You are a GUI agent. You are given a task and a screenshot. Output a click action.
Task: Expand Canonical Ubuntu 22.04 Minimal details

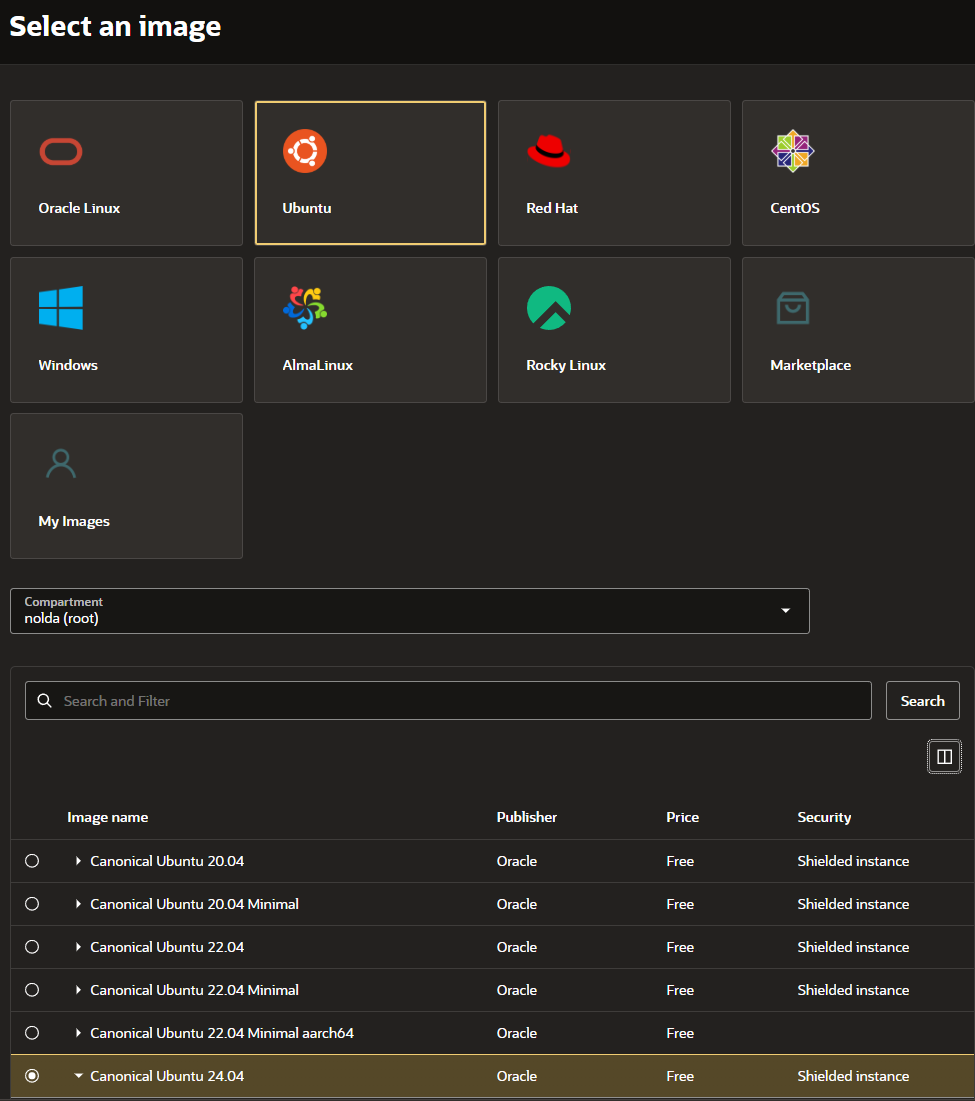(x=78, y=989)
